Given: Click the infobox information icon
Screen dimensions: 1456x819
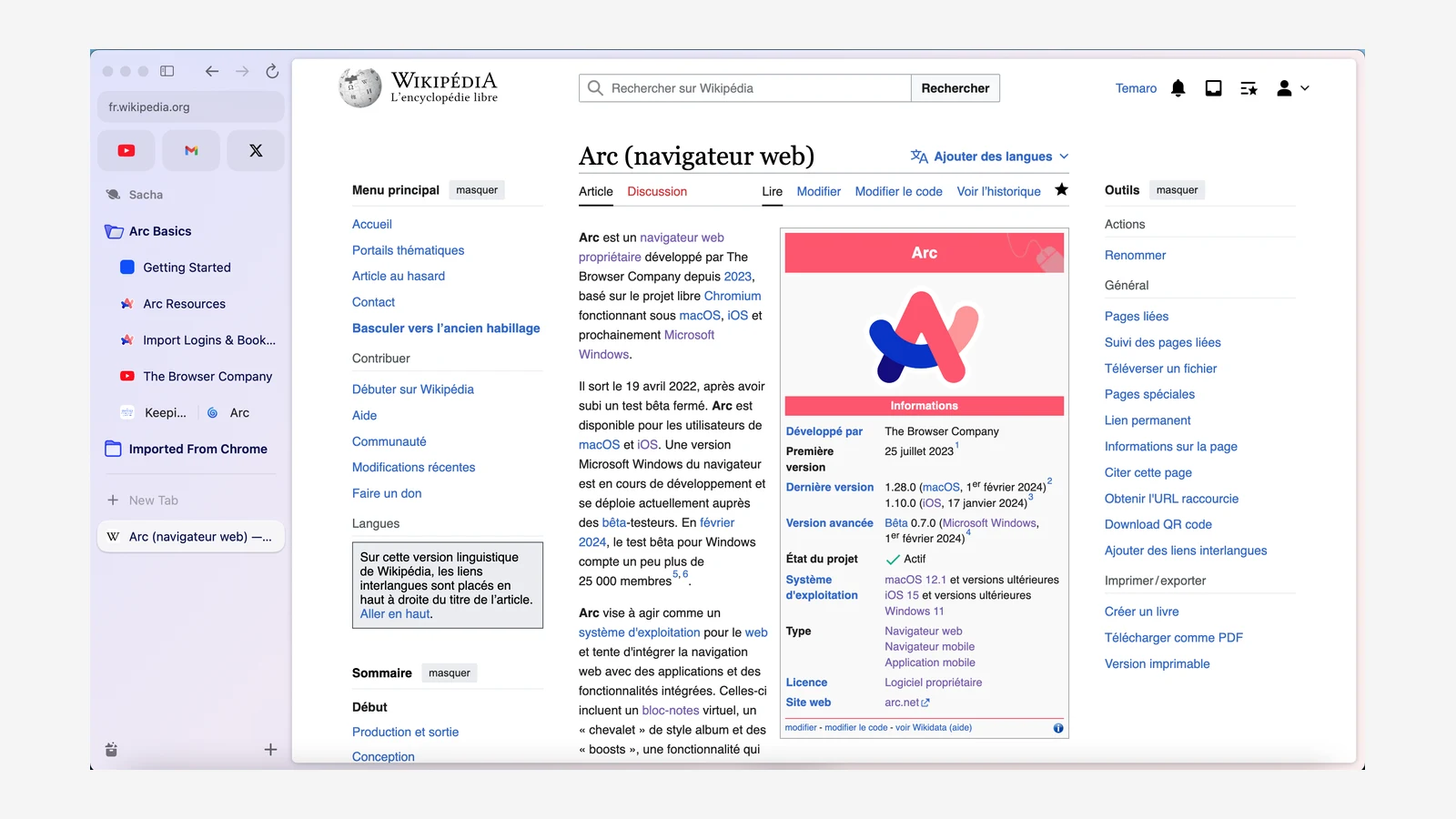Looking at the screenshot, I should tap(1058, 728).
